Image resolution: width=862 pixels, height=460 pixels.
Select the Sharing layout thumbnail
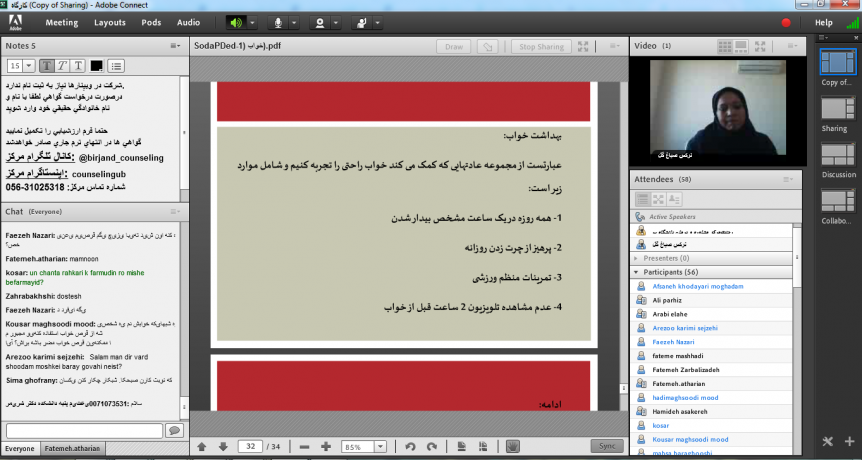tap(838, 108)
